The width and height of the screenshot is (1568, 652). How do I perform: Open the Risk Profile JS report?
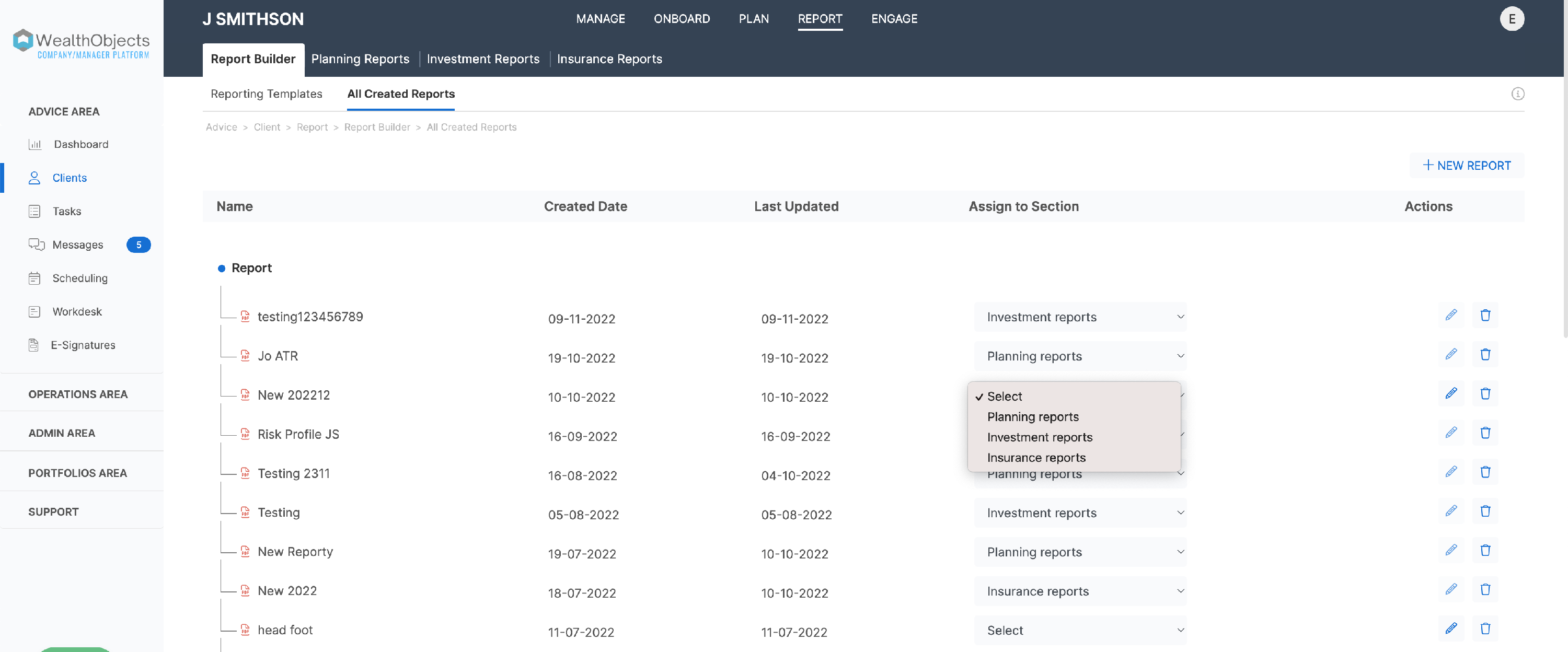297,434
